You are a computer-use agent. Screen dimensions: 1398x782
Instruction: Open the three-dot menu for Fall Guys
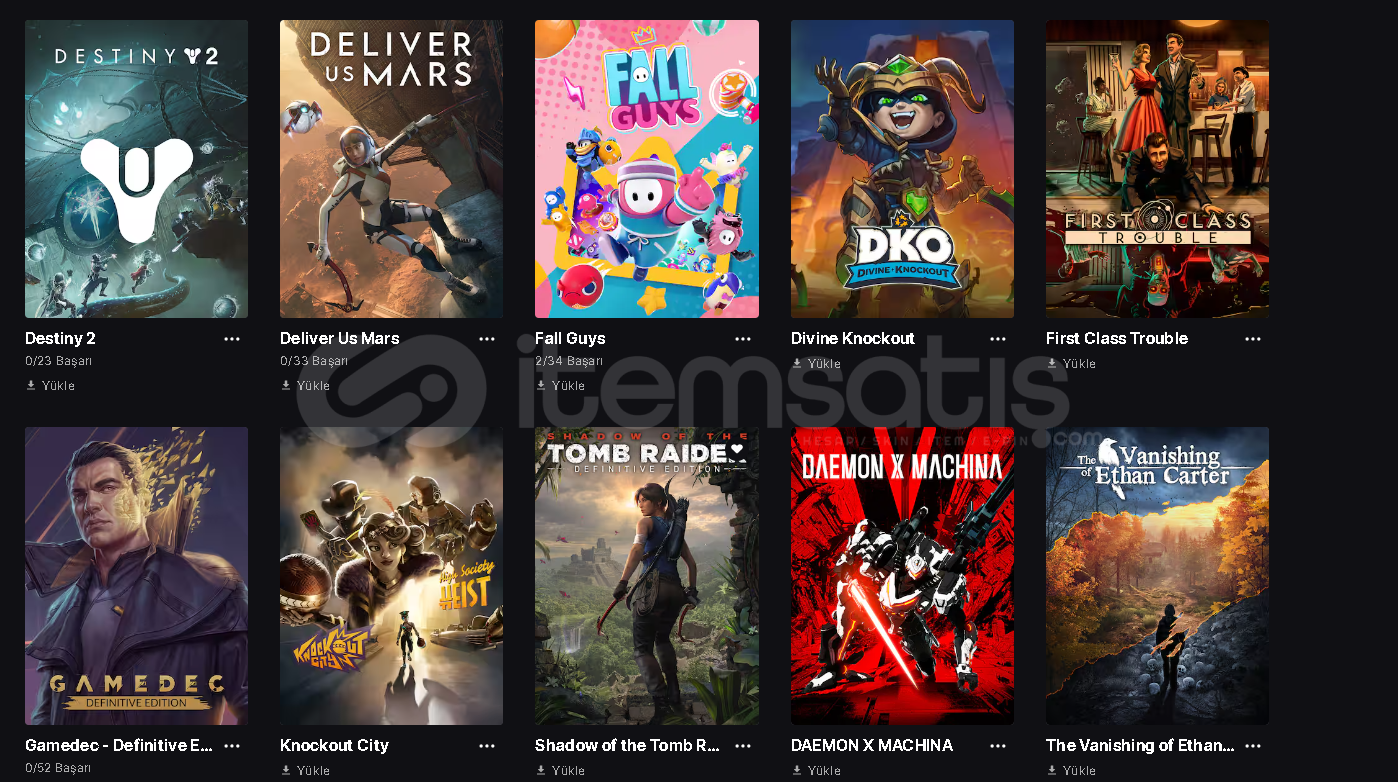coord(743,339)
